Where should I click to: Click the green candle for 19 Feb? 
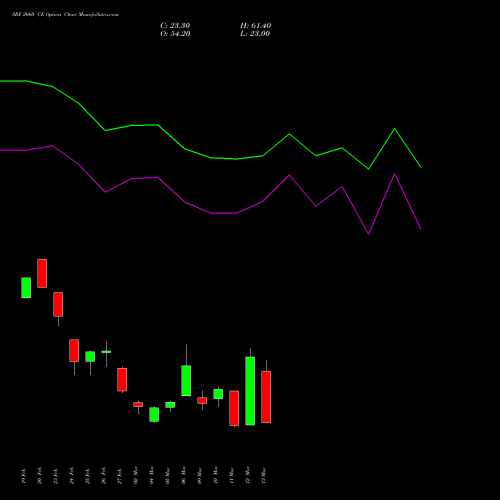coord(26,288)
